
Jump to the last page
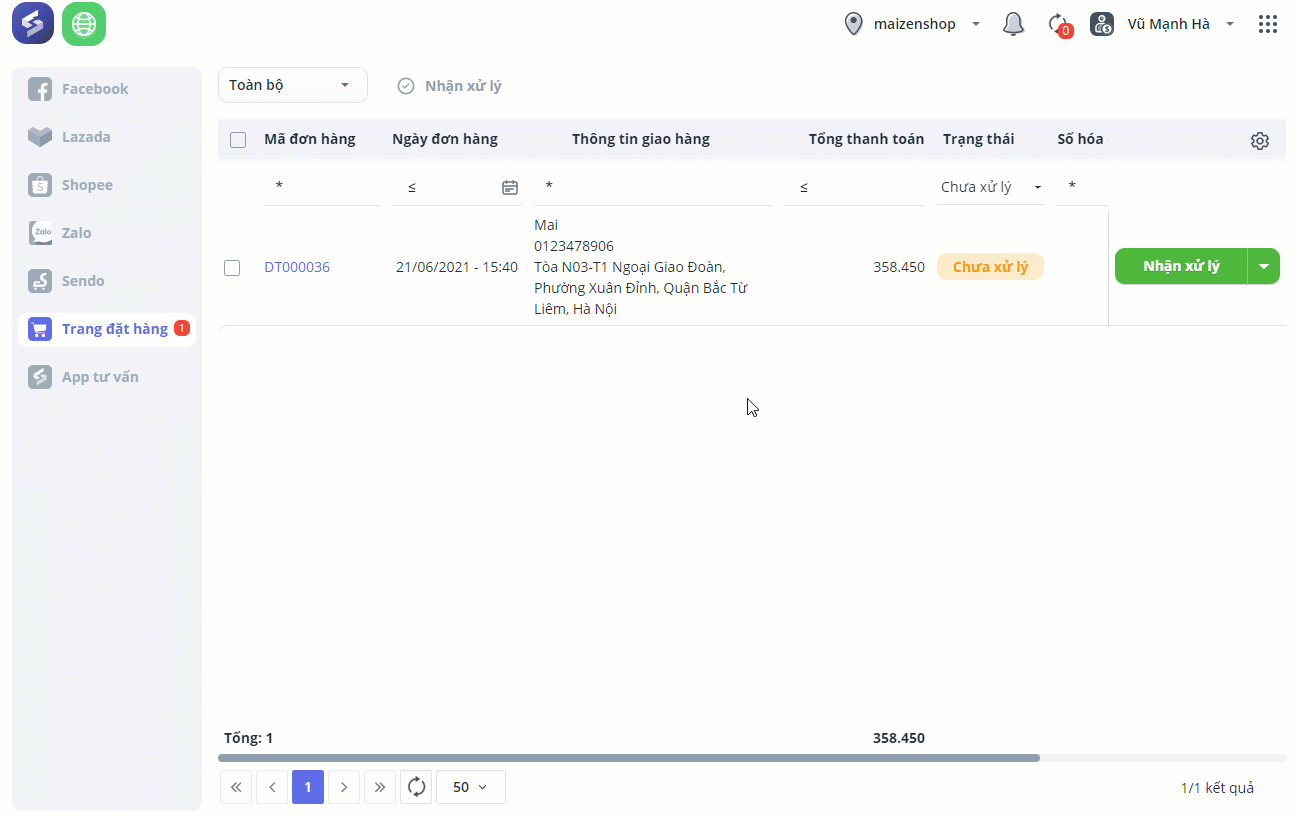coord(380,787)
